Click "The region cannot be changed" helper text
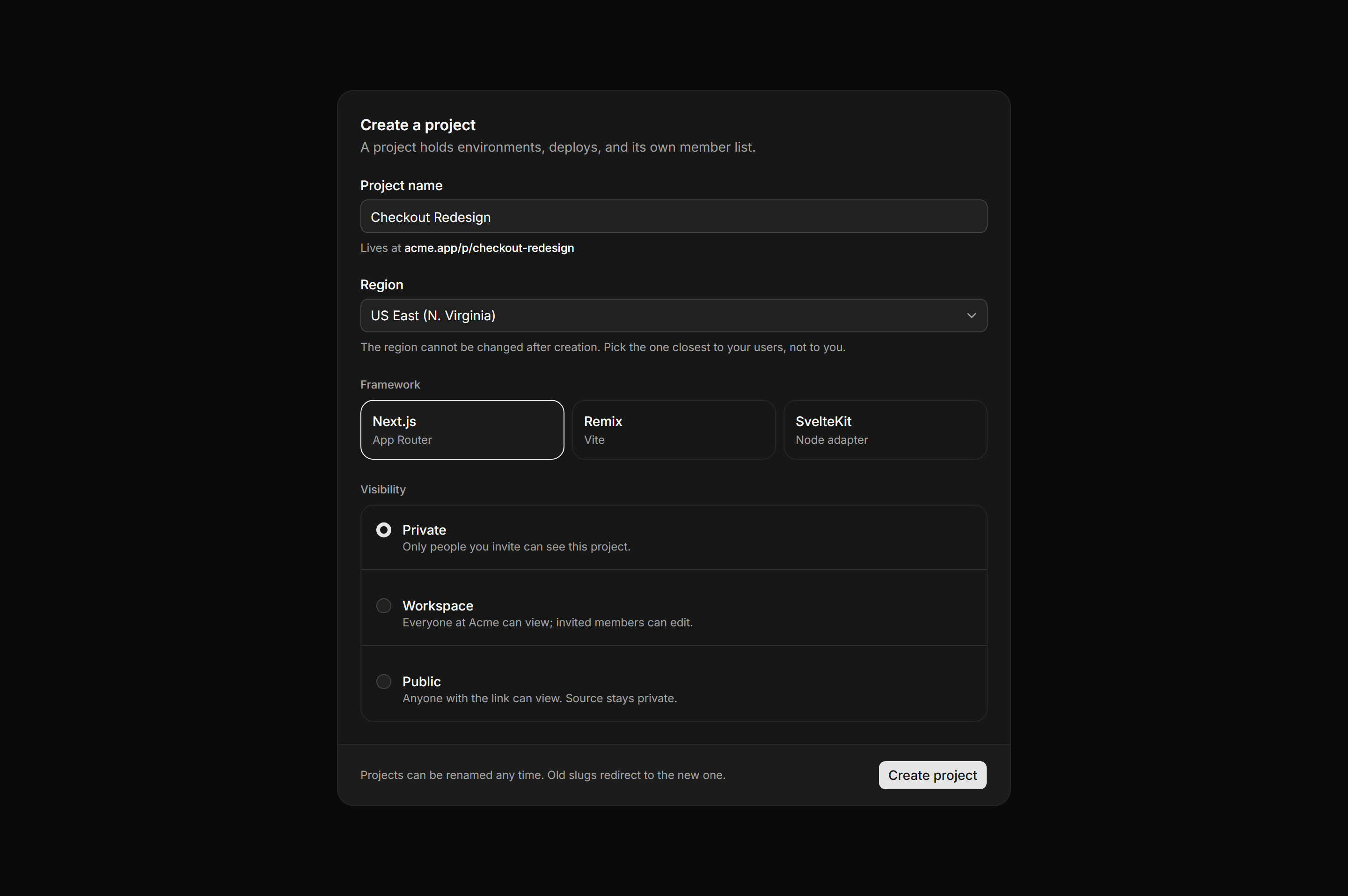Screen dimensions: 1348x896 tap(602, 347)
